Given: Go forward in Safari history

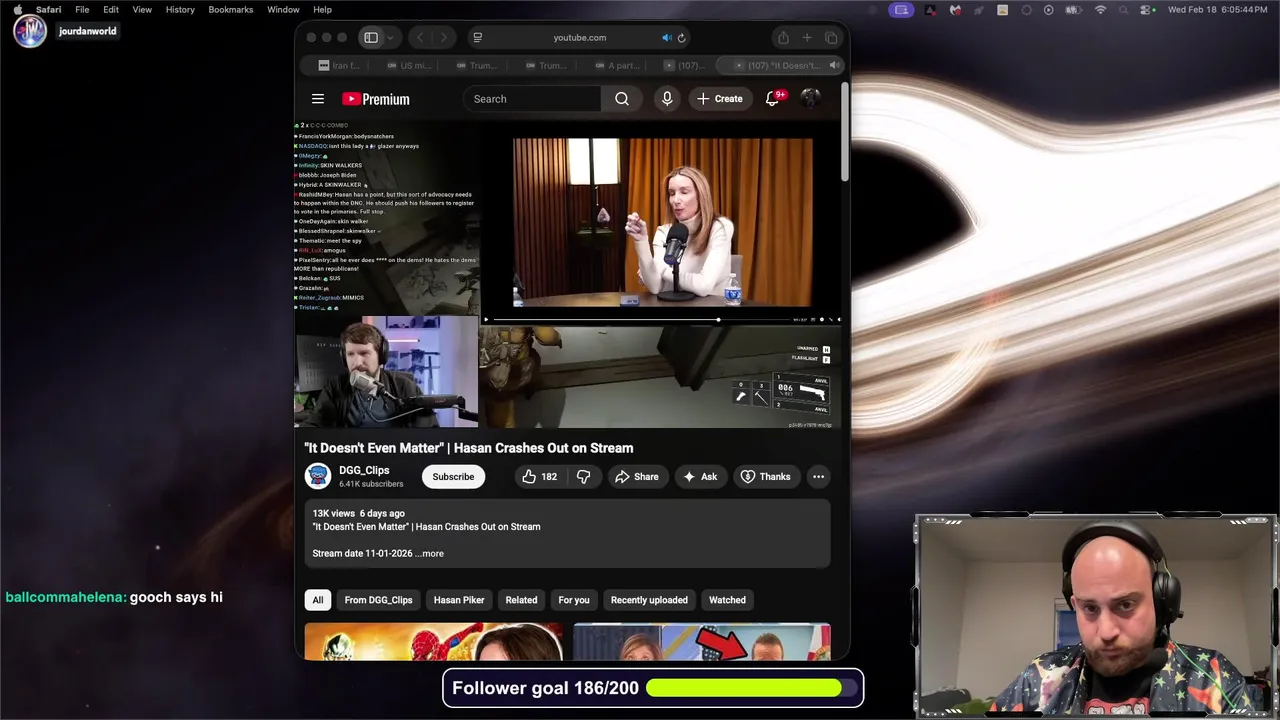Looking at the screenshot, I should coord(443,38).
